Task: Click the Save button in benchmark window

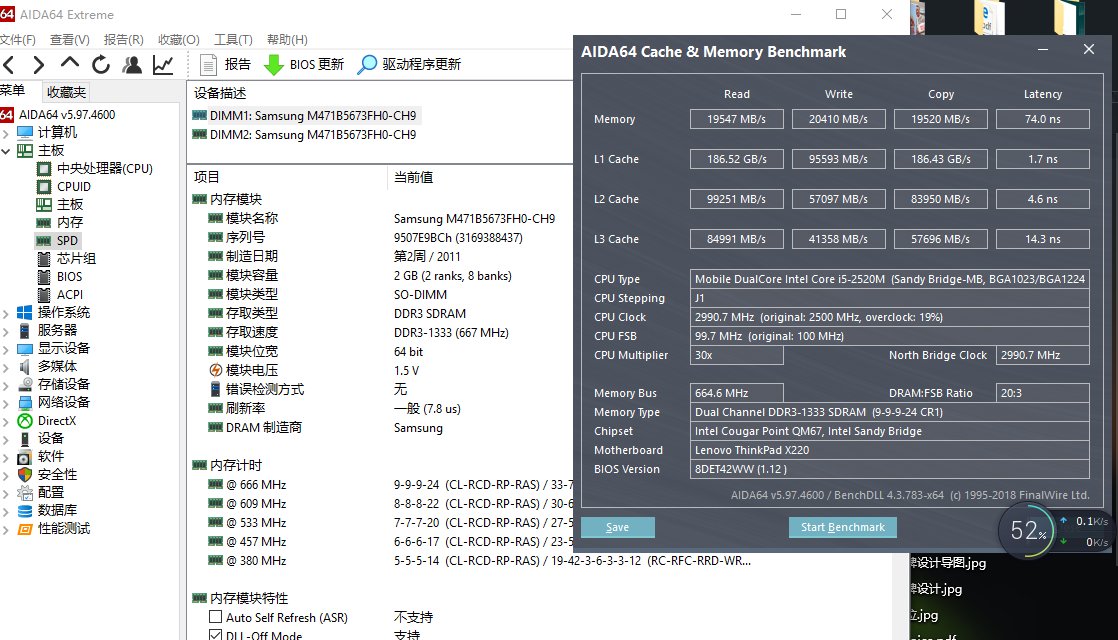Action: [617, 527]
